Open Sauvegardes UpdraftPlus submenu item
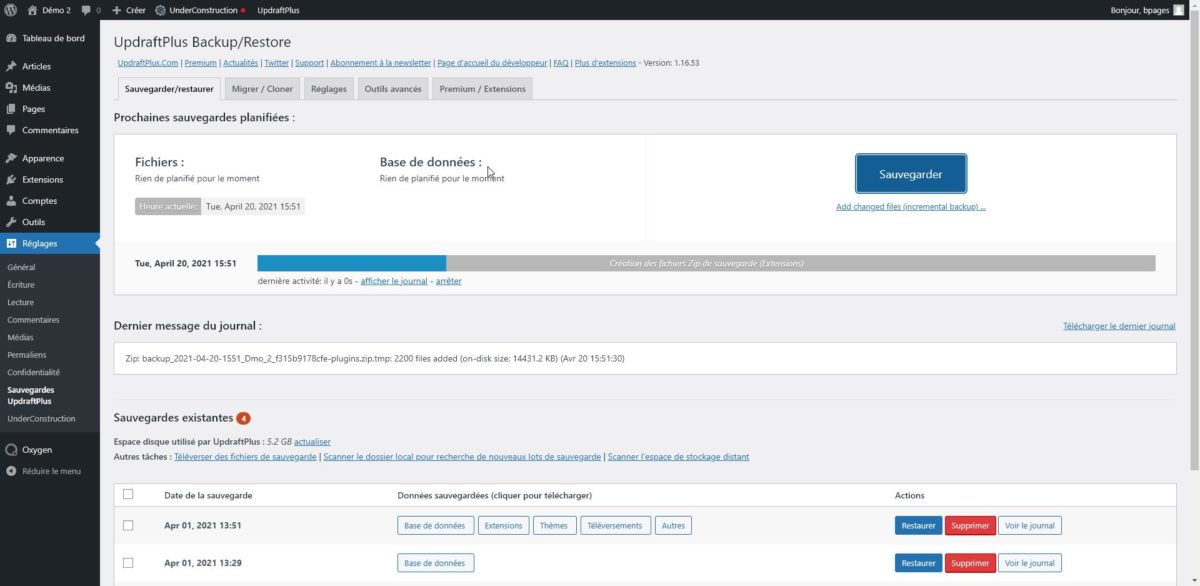1200x586 pixels. point(31,395)
